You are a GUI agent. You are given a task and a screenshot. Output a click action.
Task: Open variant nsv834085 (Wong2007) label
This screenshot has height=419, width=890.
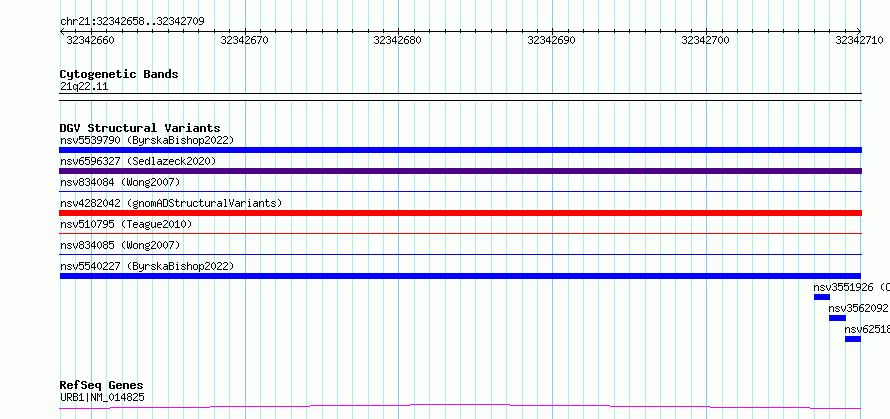click(120, 245)
